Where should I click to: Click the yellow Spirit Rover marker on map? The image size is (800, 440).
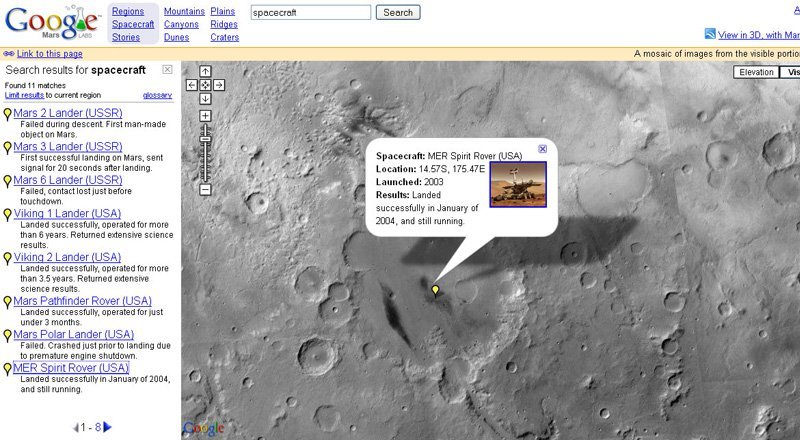435,290
